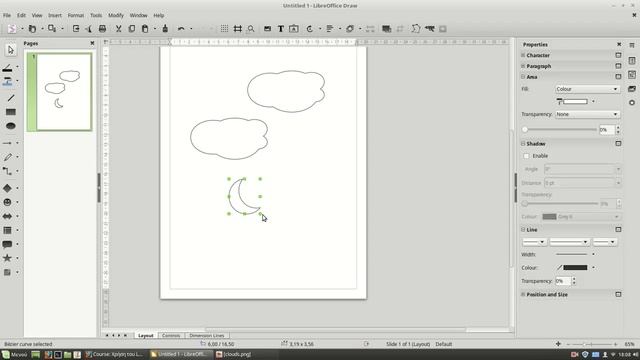The width and height of the screenshot is (640, 360).
Task: Open the Transparency dropdown showing None
Action: tap(587, 114)
